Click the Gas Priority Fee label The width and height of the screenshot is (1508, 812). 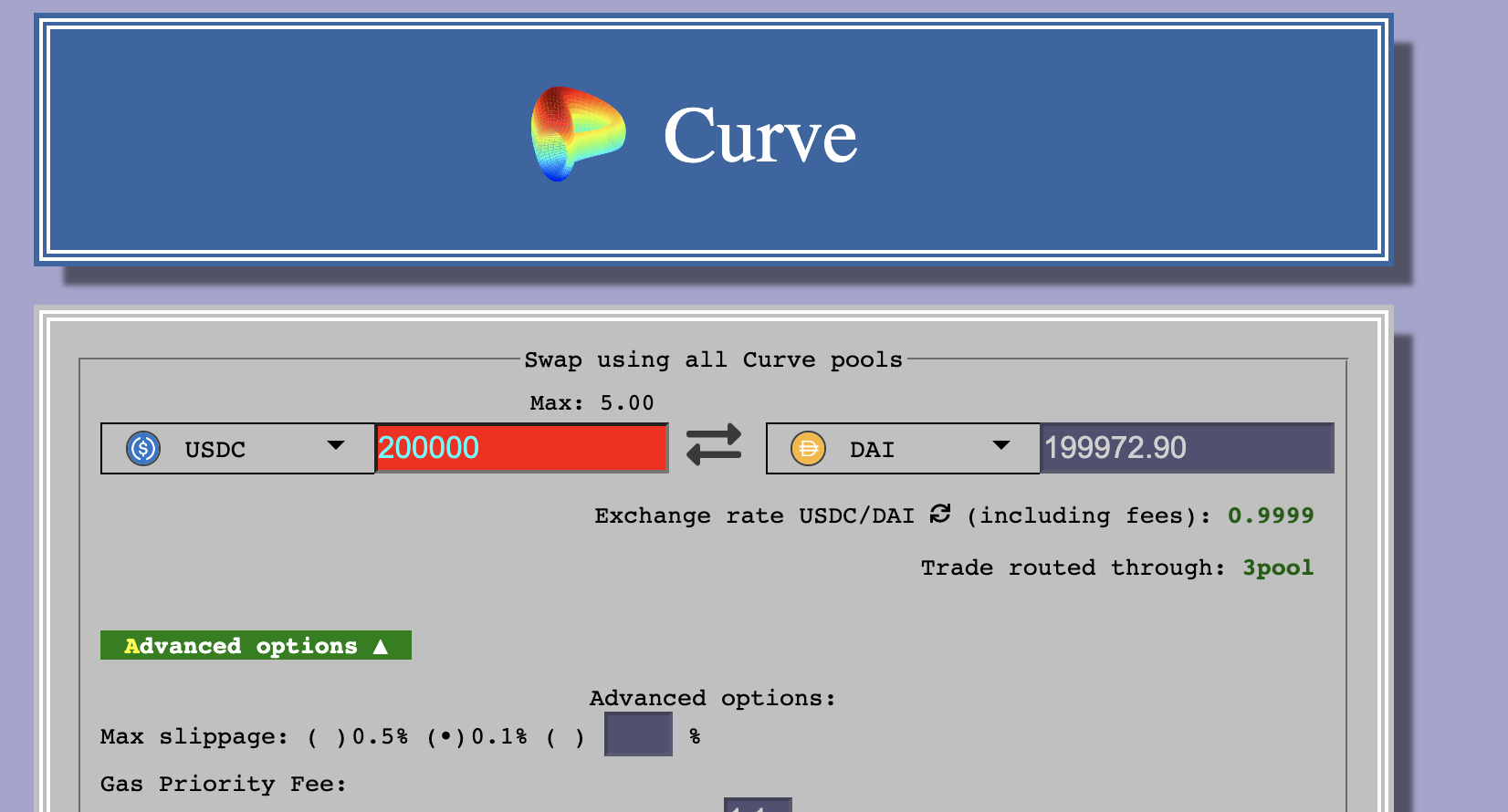pos(224,784)
